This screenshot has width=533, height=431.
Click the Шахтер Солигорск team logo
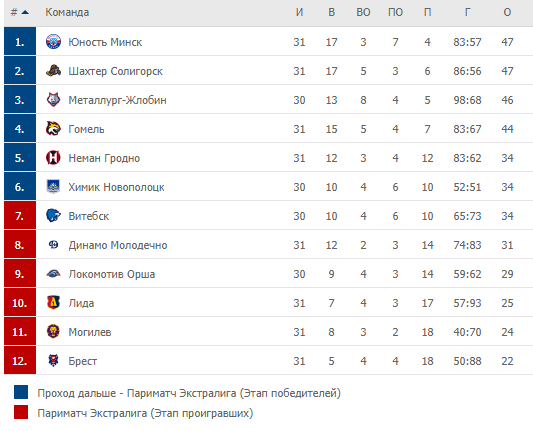click(x=53, y=71)
